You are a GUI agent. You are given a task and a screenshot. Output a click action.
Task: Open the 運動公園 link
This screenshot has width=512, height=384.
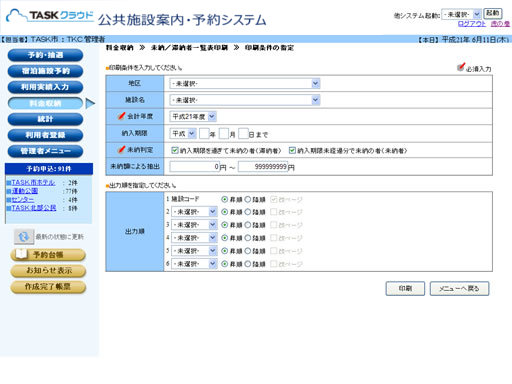click(25, 191)
